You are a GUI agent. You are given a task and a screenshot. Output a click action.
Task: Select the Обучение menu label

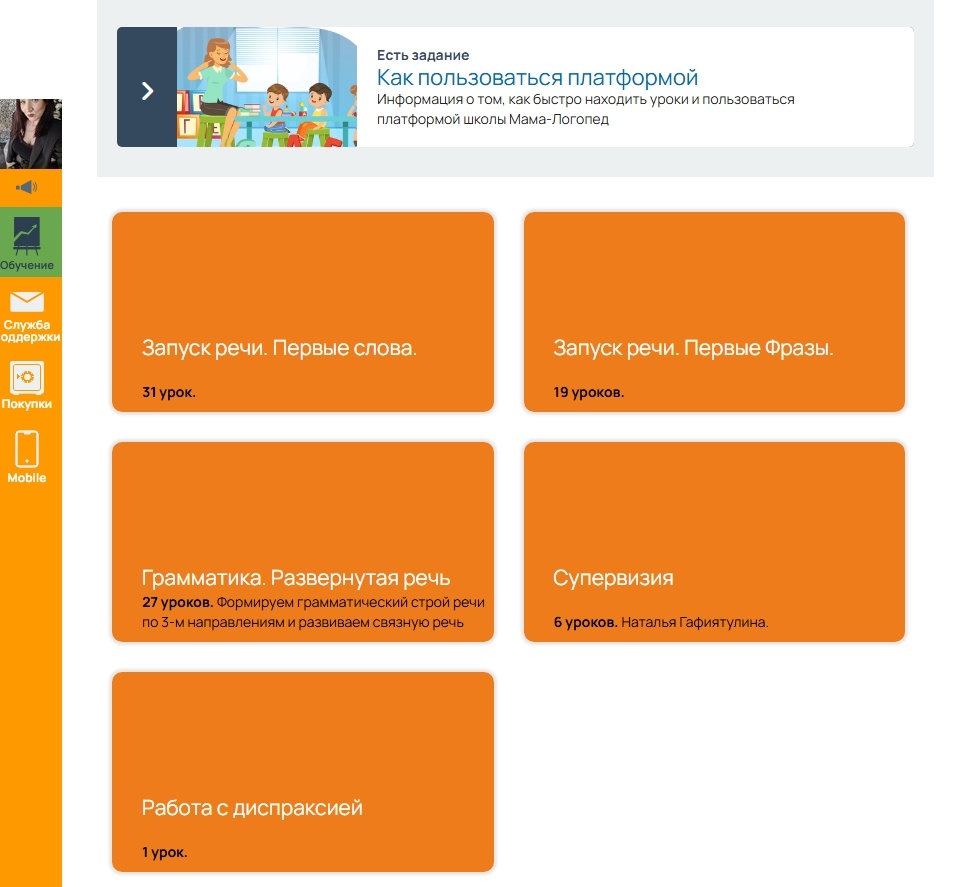point(27,265)
